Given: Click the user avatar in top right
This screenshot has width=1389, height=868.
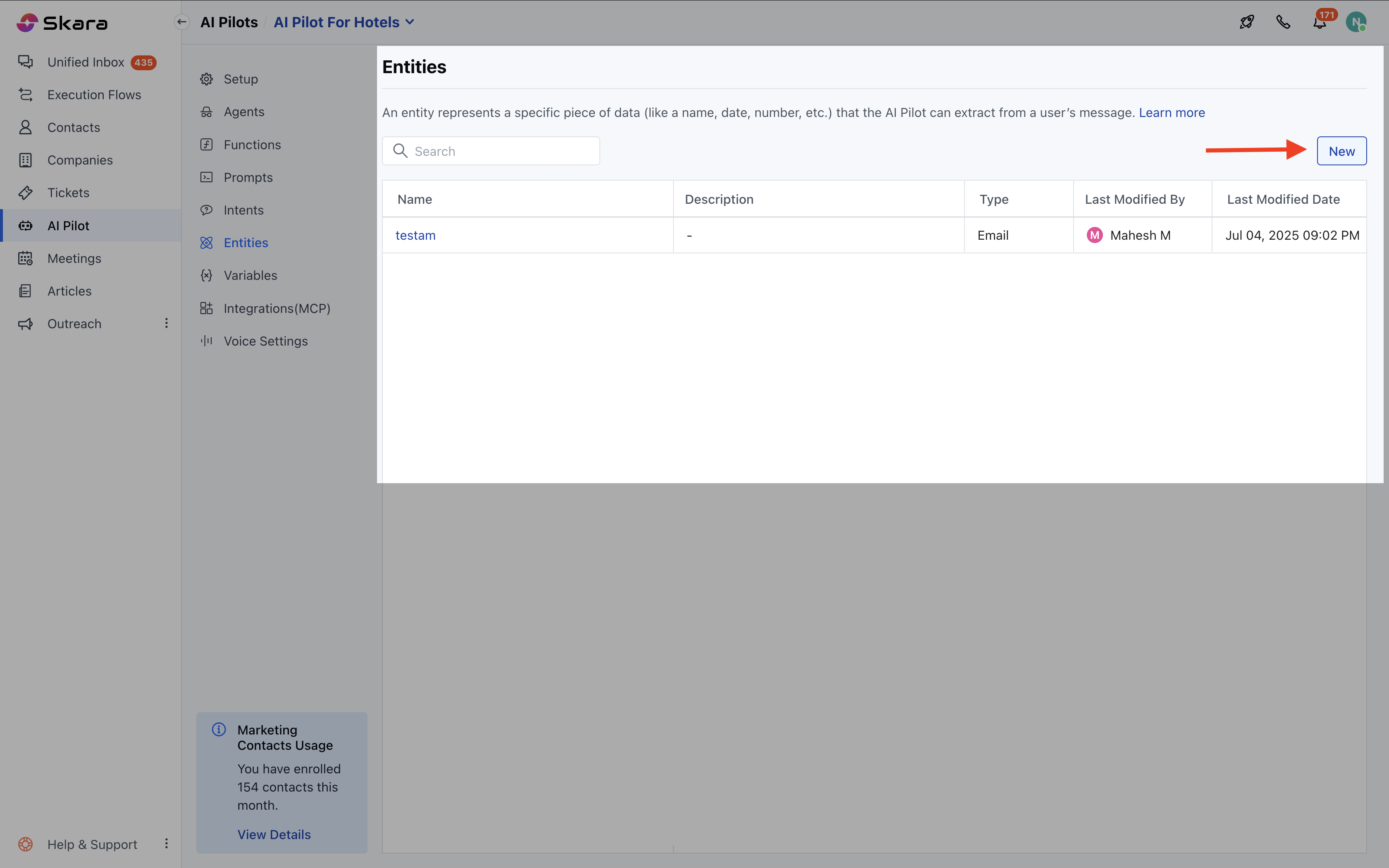Looking at the screenshot, I should (1356, 22).
